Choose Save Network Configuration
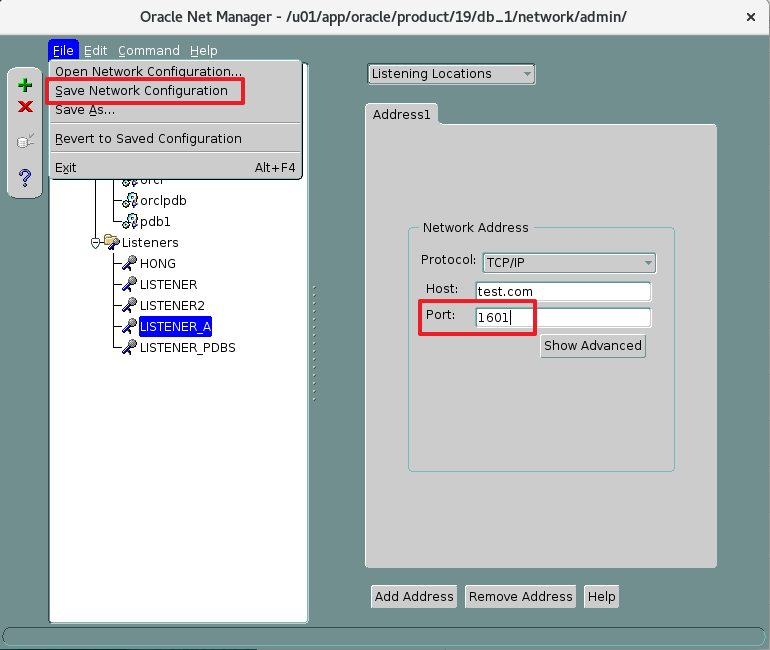770x650 pixels. (175, 91)
